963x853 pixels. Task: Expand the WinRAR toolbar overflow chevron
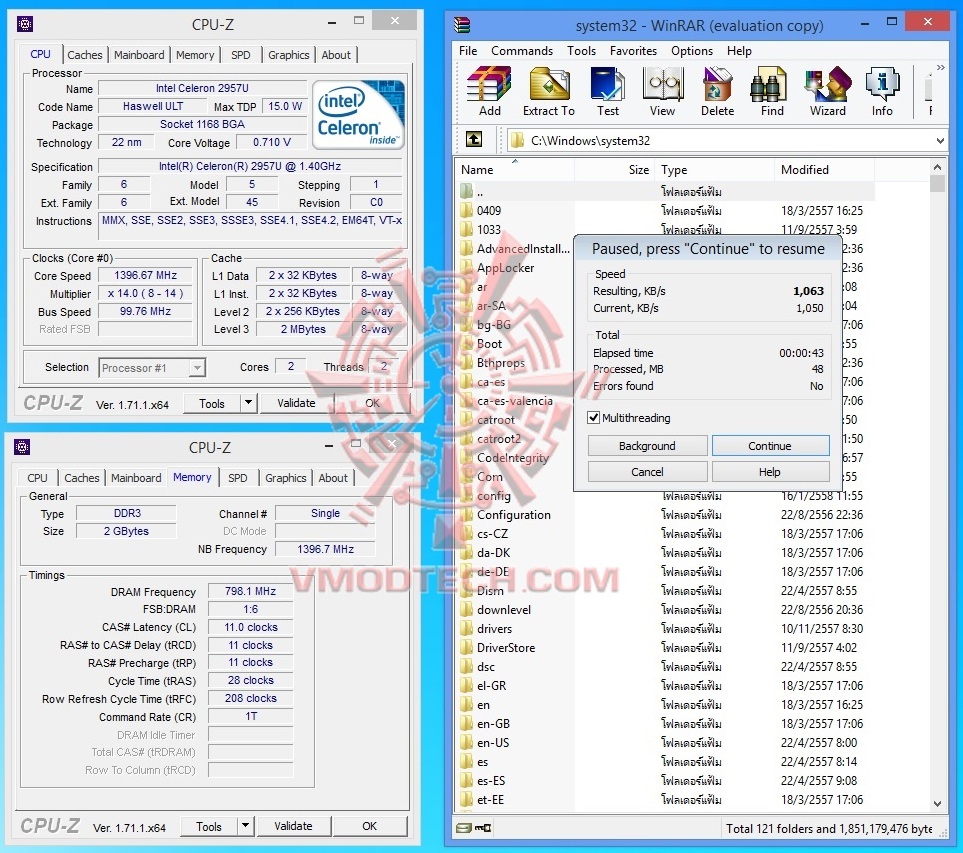(x=940, y=67)
